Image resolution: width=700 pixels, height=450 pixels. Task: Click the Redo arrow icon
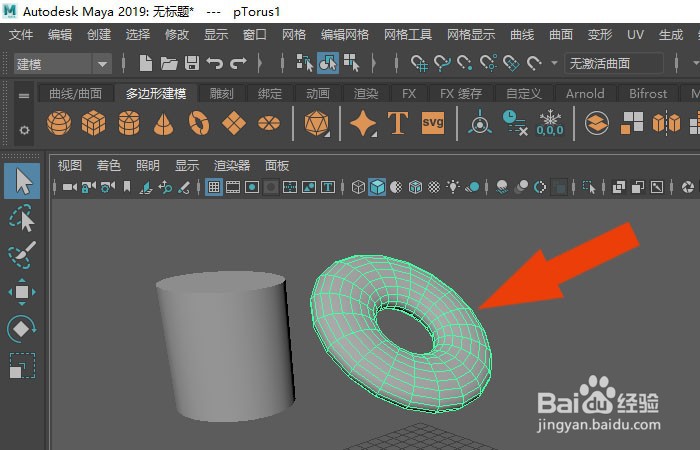click(238, 63)
